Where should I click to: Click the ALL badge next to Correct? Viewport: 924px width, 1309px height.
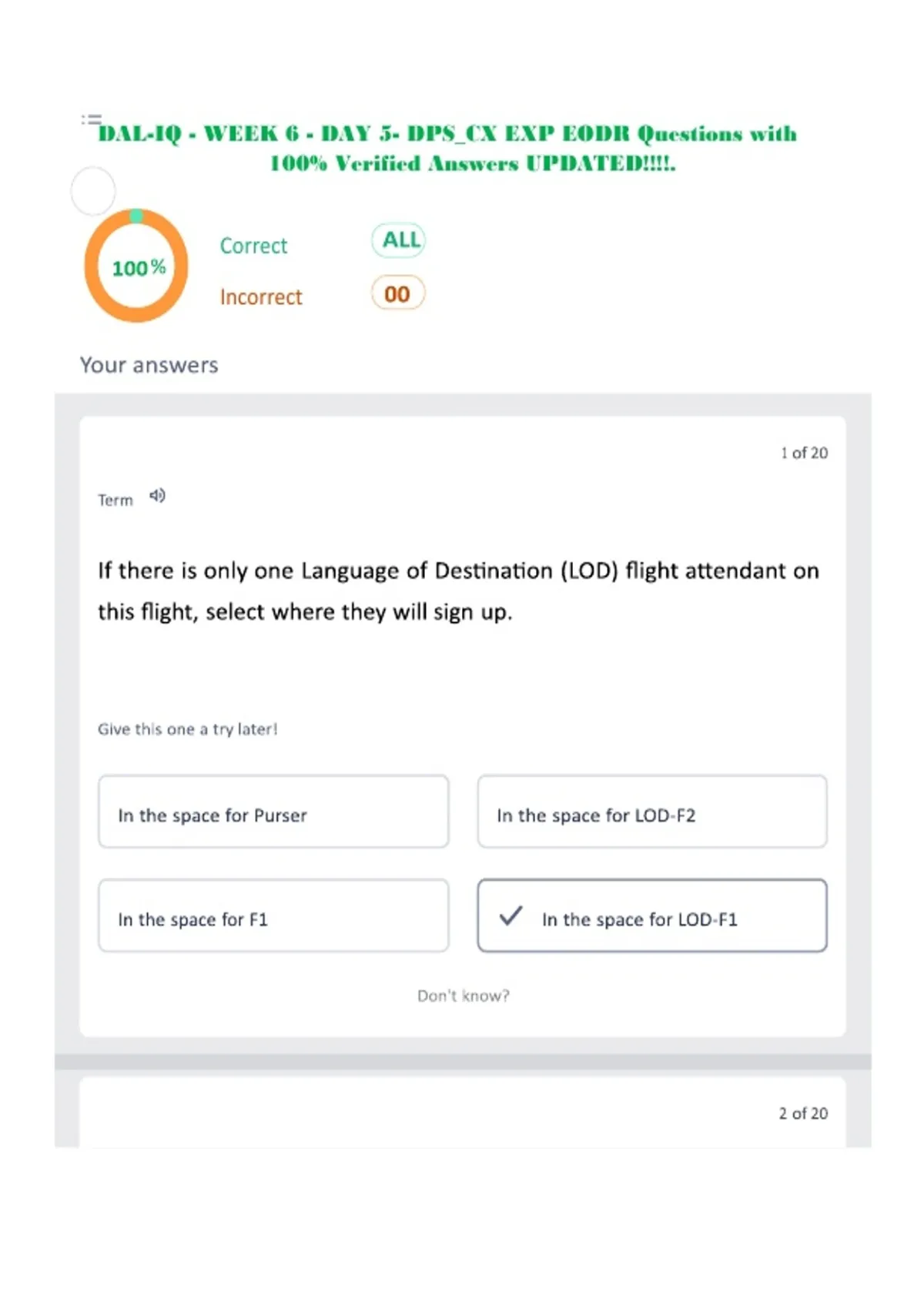399,240
